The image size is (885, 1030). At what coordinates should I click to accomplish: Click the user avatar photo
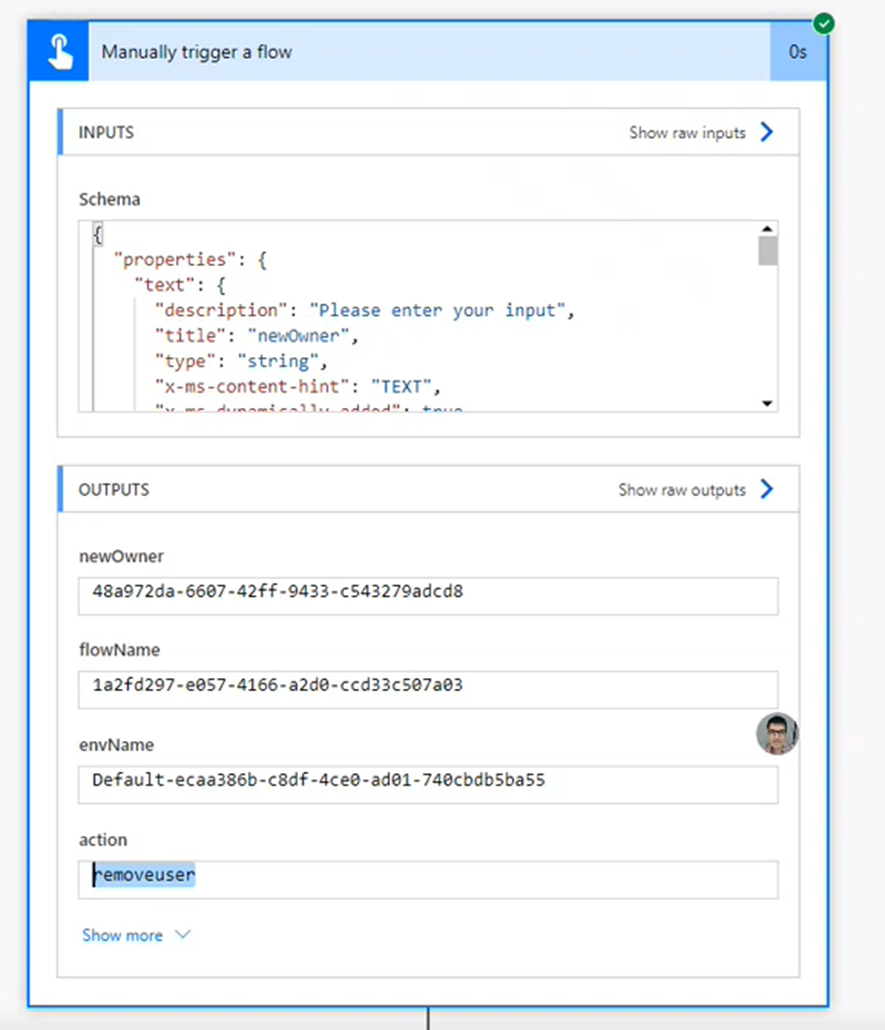pos(777,734)
